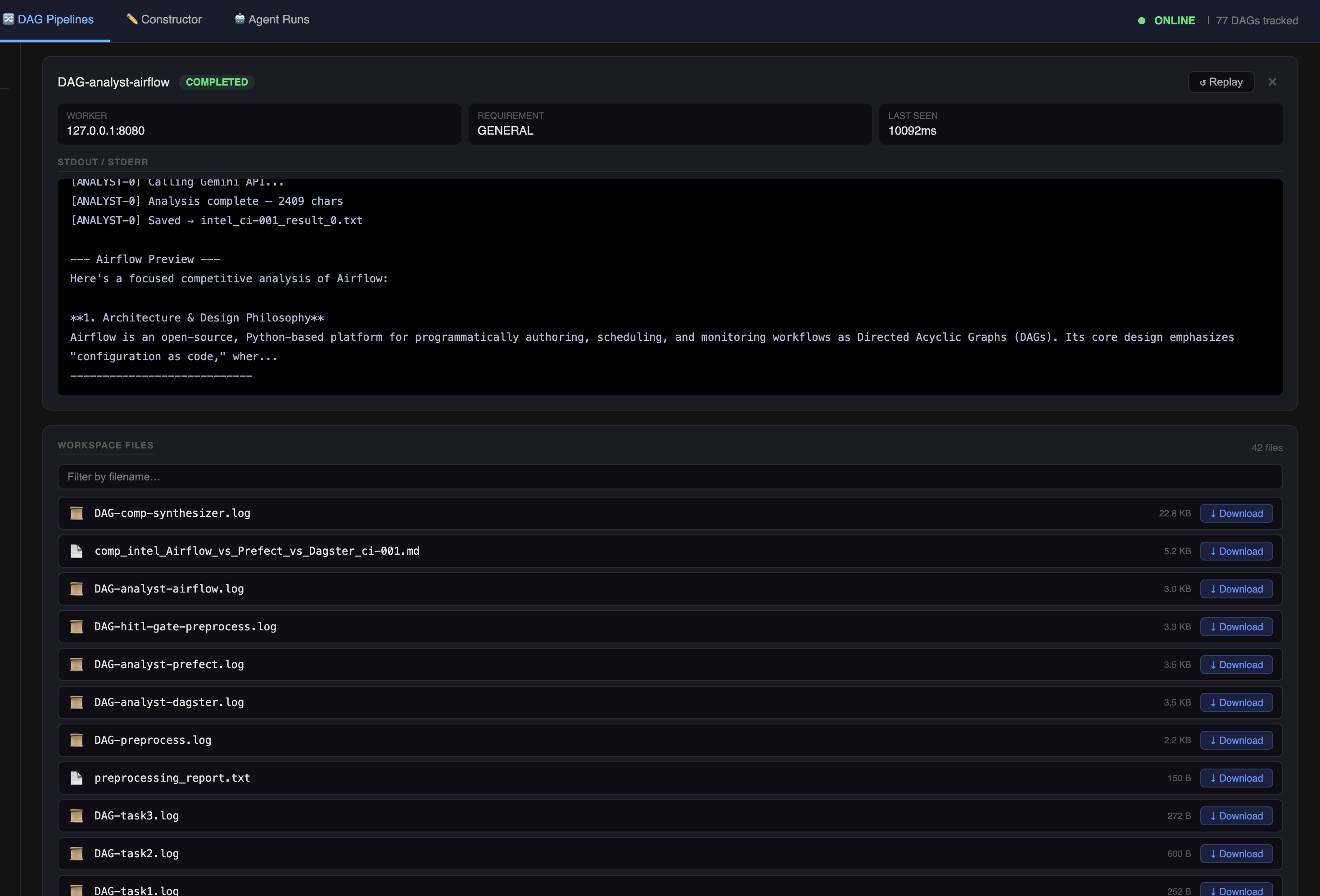This screenshot has height=896, width=1320.
Task: Select the file name DAG-task3.log
Action: coord(136,816)
